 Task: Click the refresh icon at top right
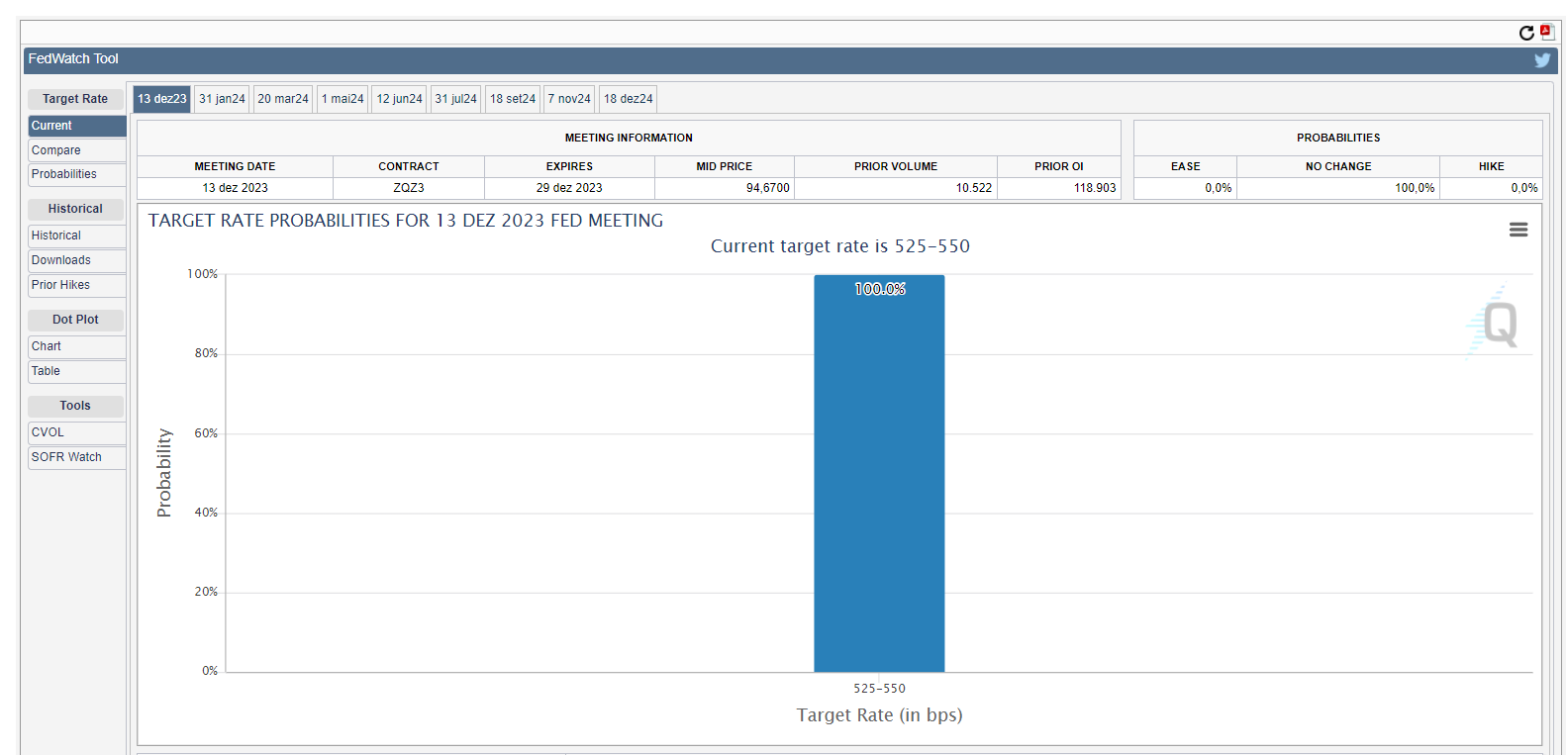point(1526,33)
